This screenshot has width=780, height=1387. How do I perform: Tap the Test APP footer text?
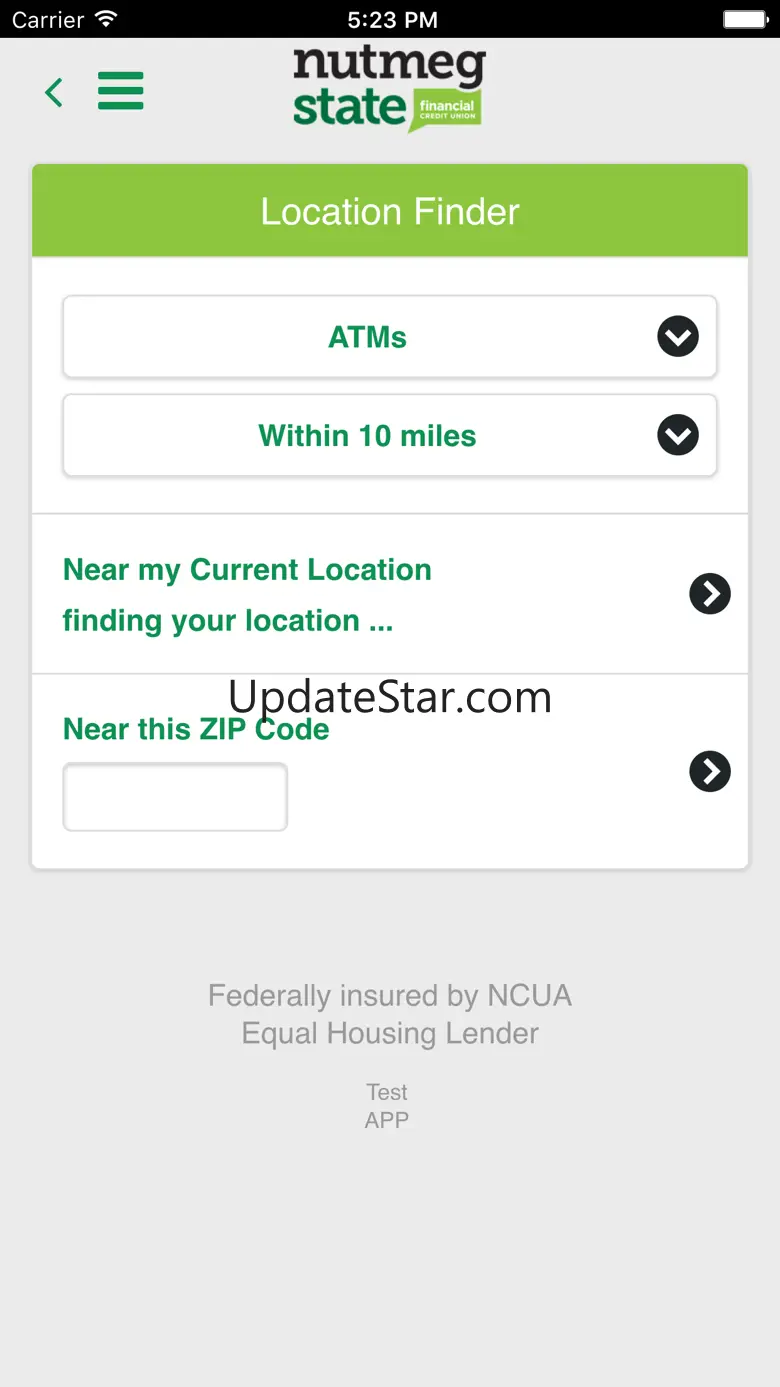(387, 1106)
